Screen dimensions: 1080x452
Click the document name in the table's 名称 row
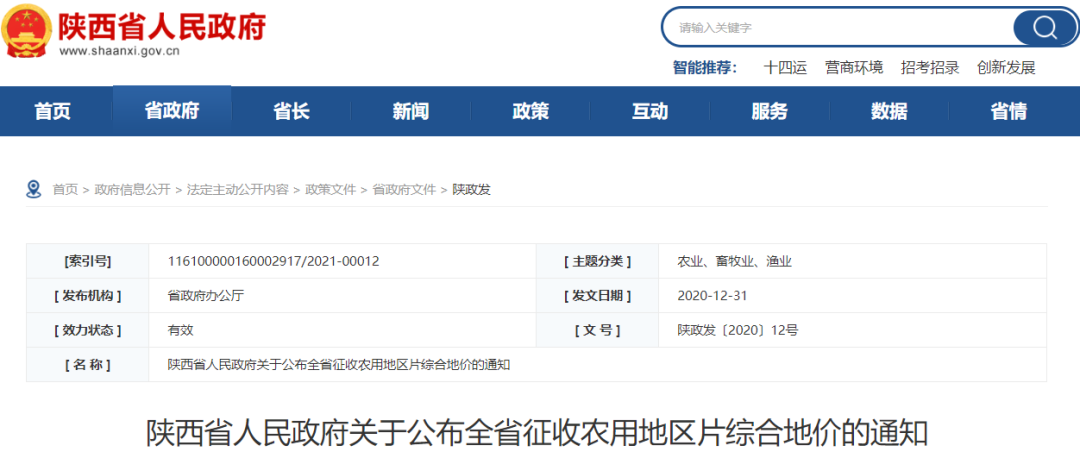[339, 364]
